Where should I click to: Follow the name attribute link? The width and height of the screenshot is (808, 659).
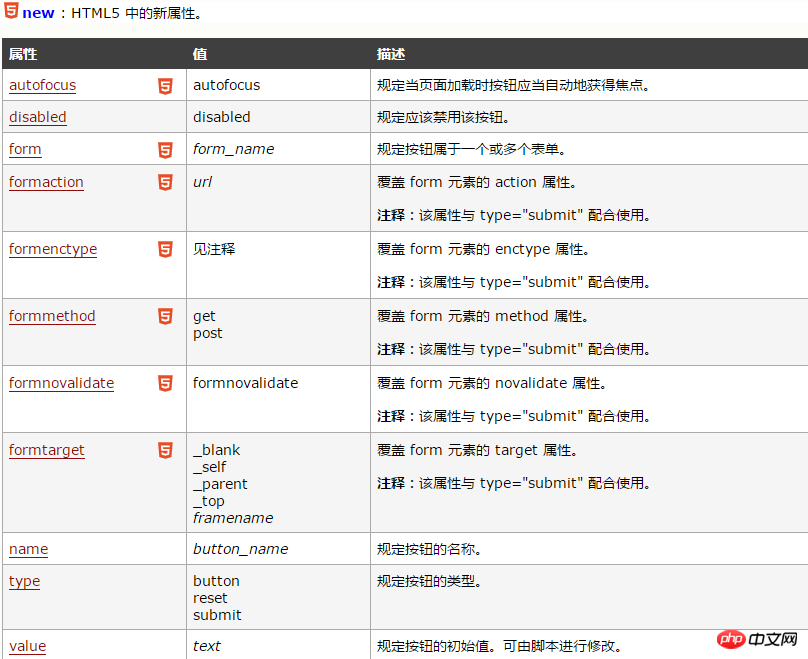[x=28, y=549]
